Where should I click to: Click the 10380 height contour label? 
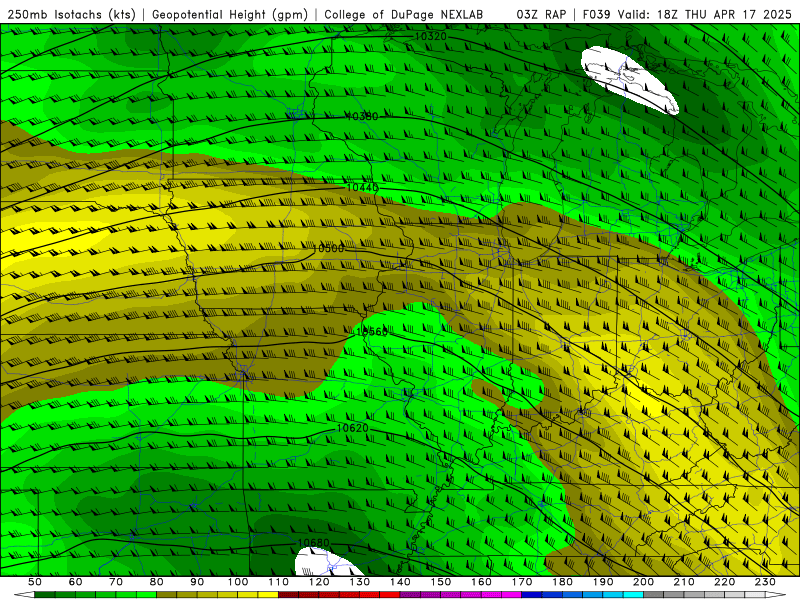pos(362,116)
